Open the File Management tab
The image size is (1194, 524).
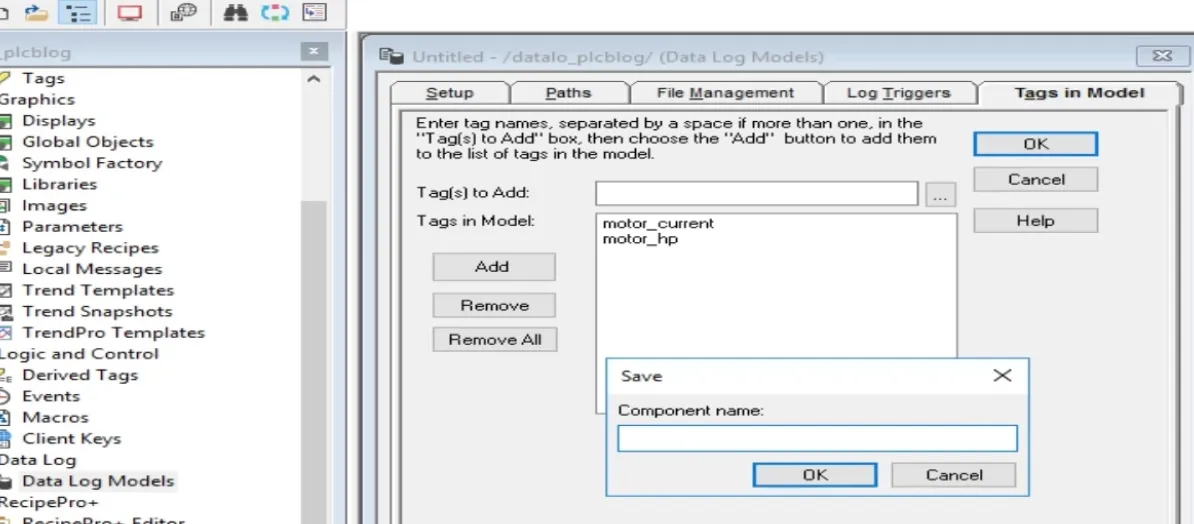[x=725, y=93]
